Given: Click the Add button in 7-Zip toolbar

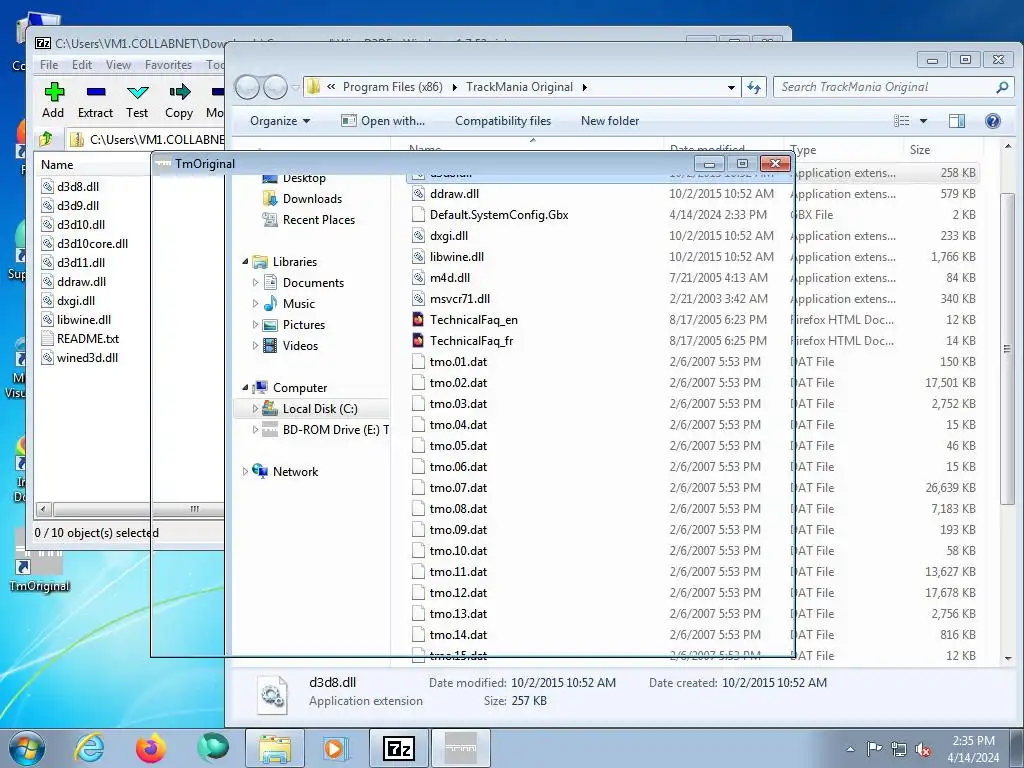Looking at the screenshot, I should 54,101.
